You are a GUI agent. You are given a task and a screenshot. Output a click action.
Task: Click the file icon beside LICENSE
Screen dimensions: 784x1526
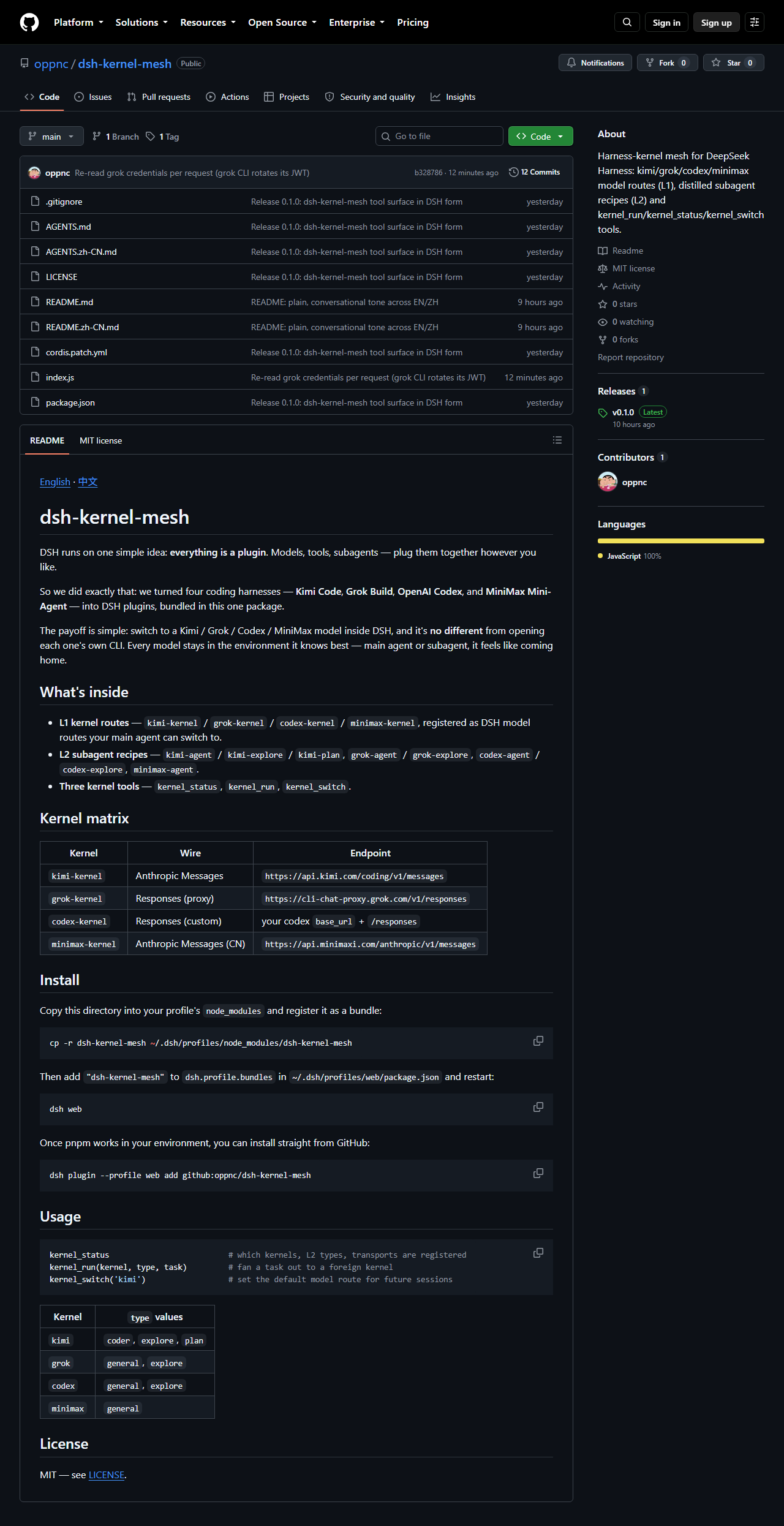[x=36, y=277]
